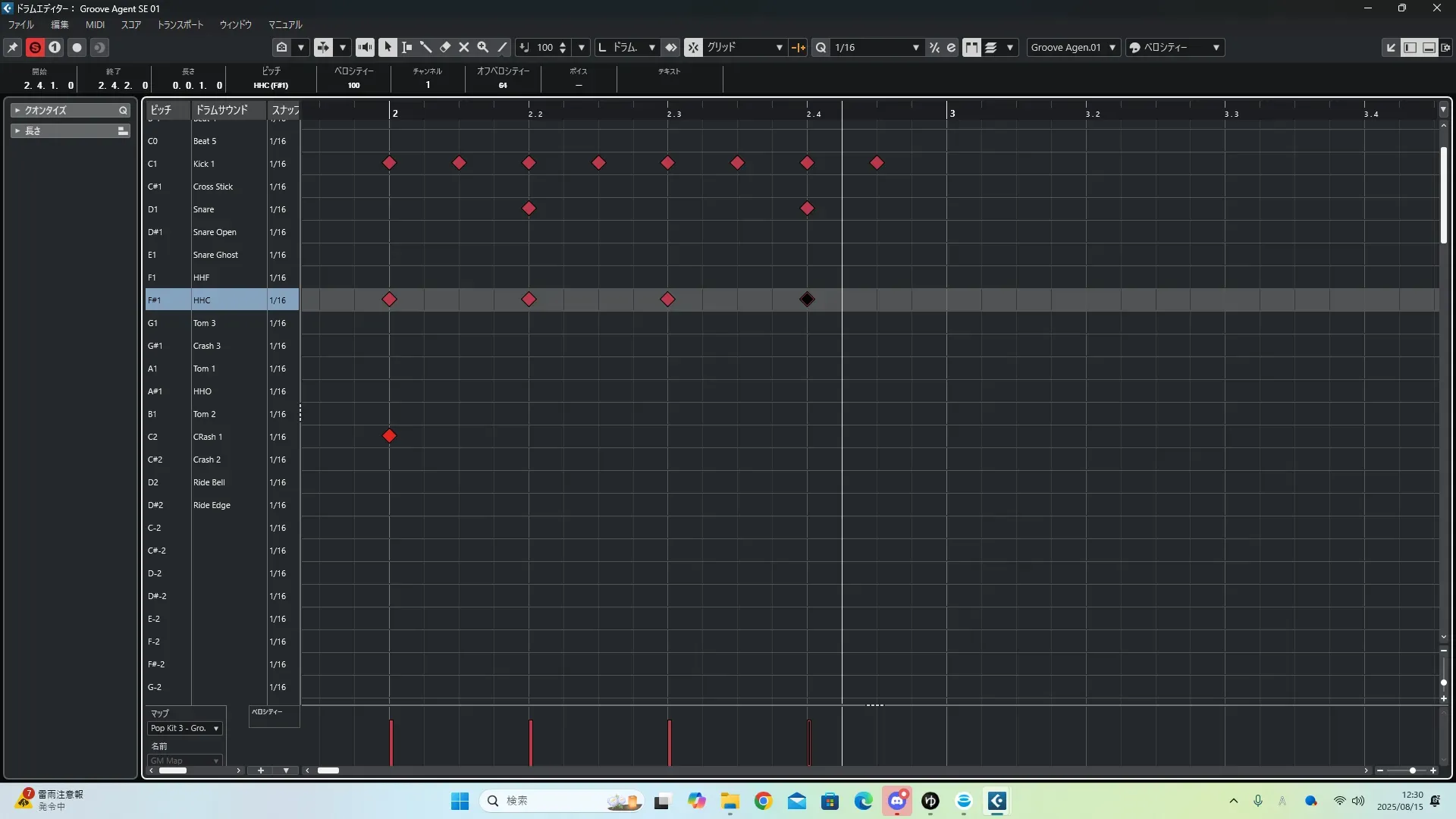Toggle acoustic feedback speaker button

click(x=365, y=47)
